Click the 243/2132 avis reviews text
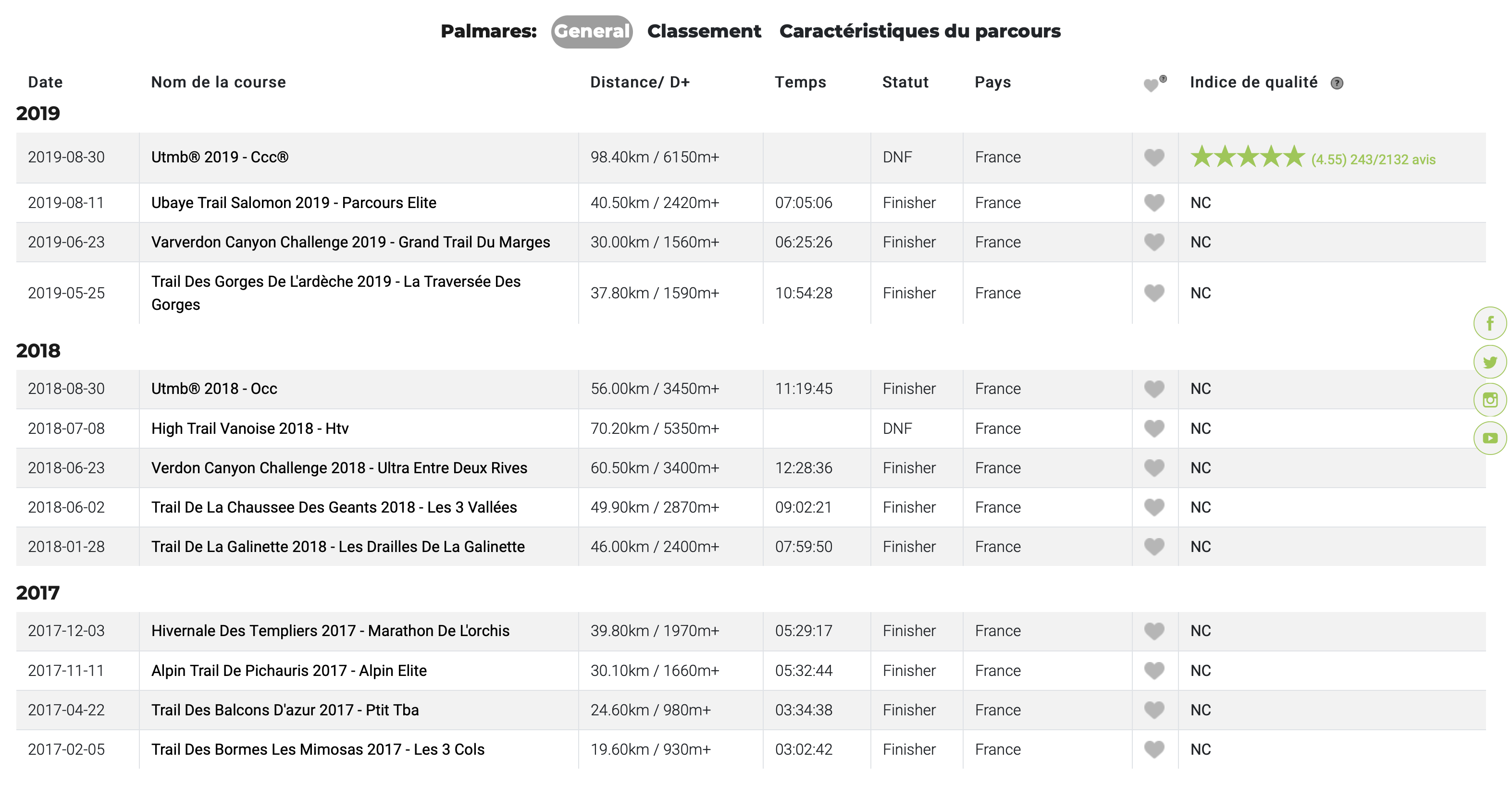This screenshot has height=785, width=1512. (1392, 159)
